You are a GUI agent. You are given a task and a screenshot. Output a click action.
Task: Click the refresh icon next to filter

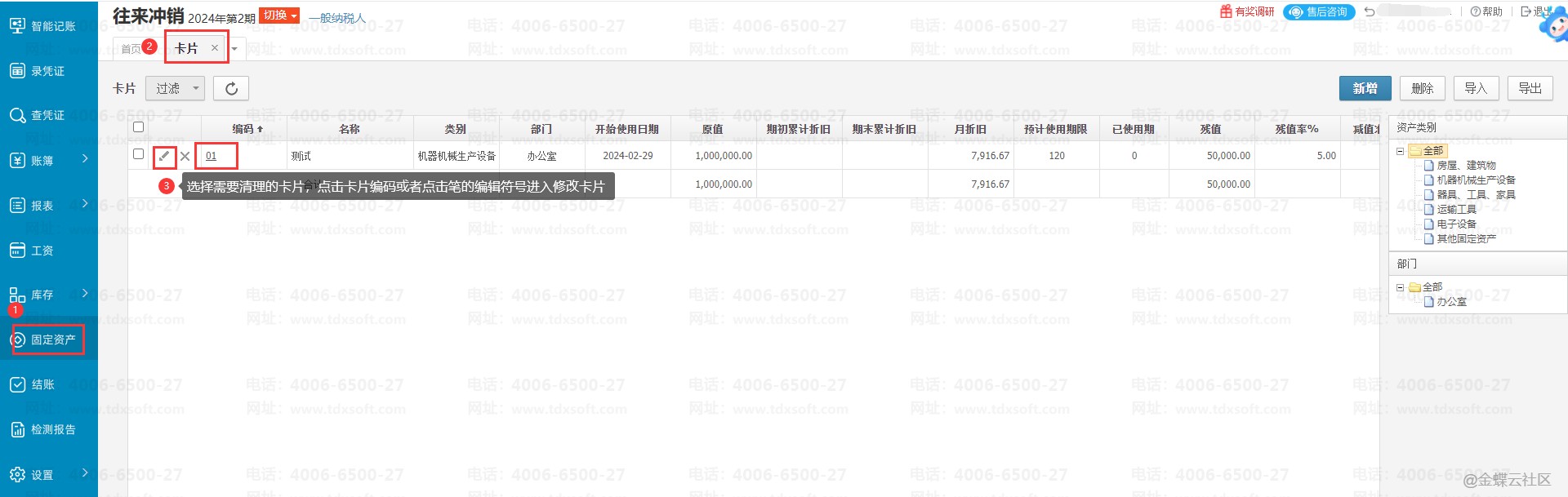click(x=231, y=88)
